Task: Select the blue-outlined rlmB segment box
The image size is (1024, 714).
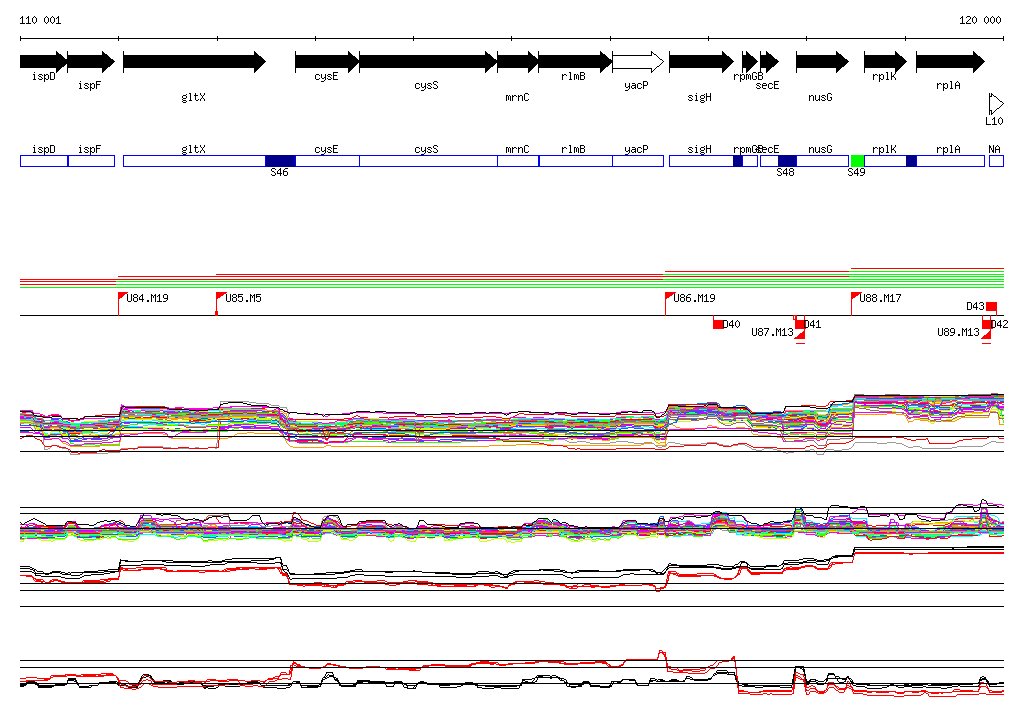Action: [x=575, y=161]
